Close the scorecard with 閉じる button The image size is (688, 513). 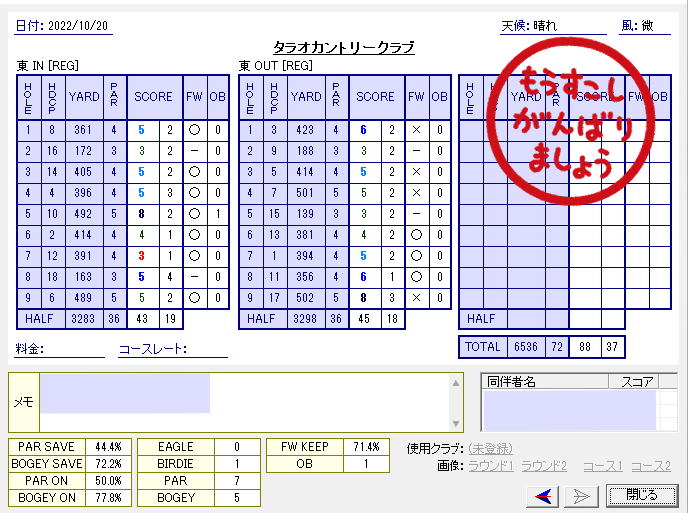642,496
